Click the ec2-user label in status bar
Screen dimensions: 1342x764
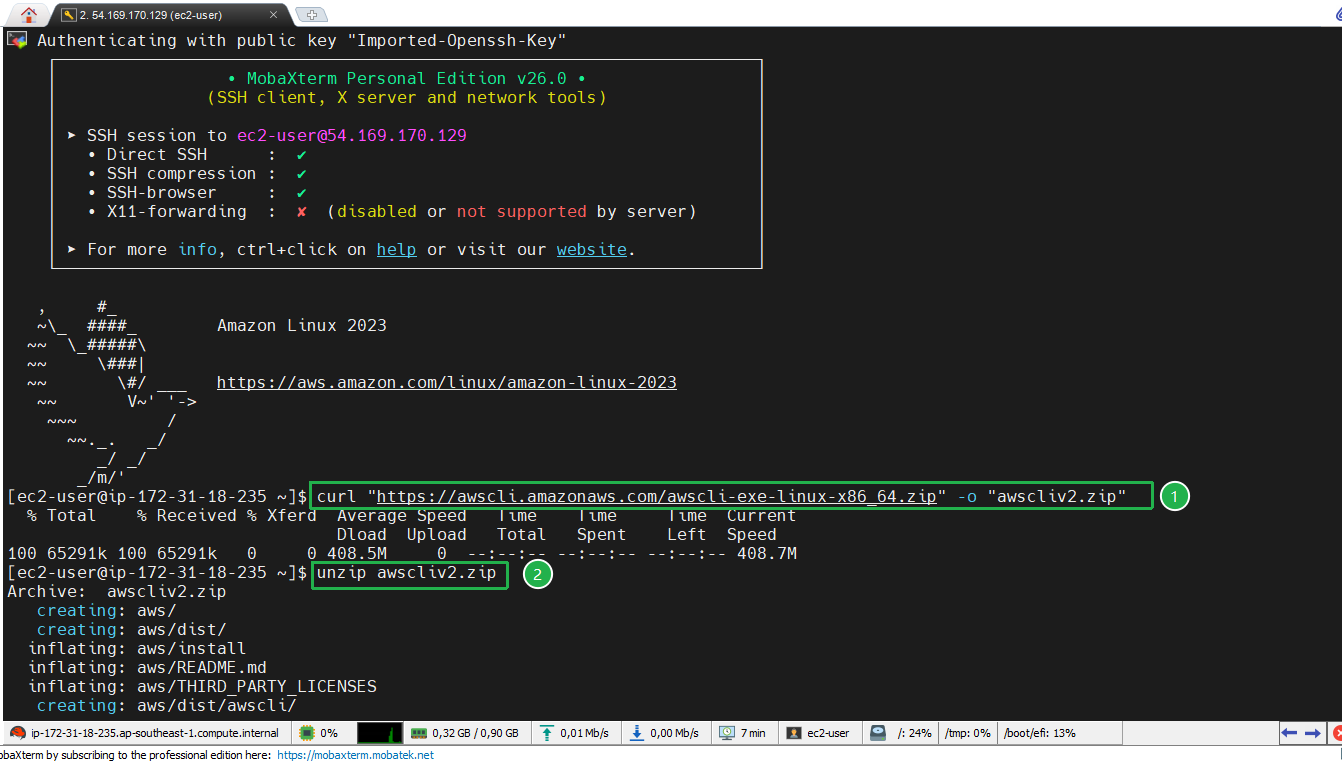coord(828,733)
